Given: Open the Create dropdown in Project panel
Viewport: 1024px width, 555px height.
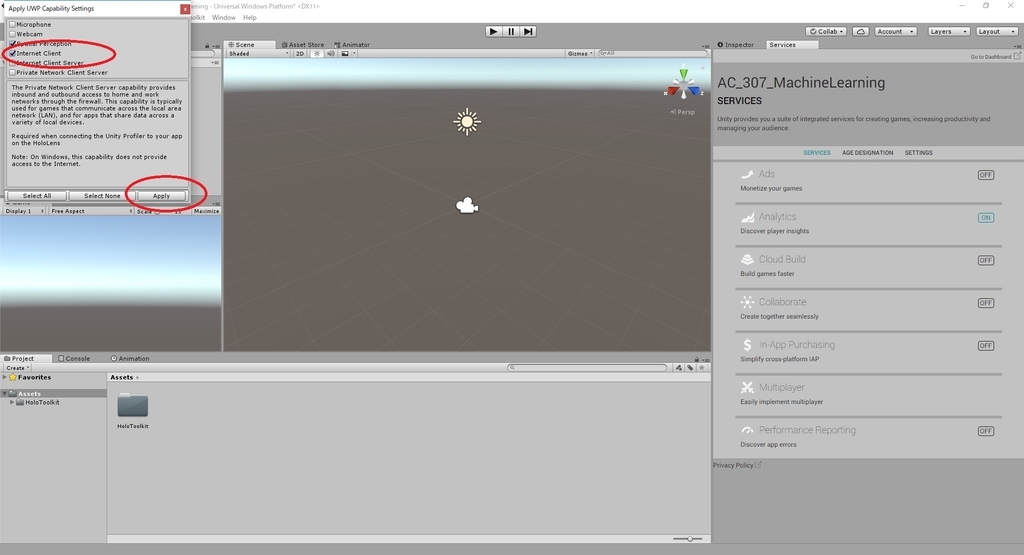Looking at the screenshot, I should click(18, 368).
